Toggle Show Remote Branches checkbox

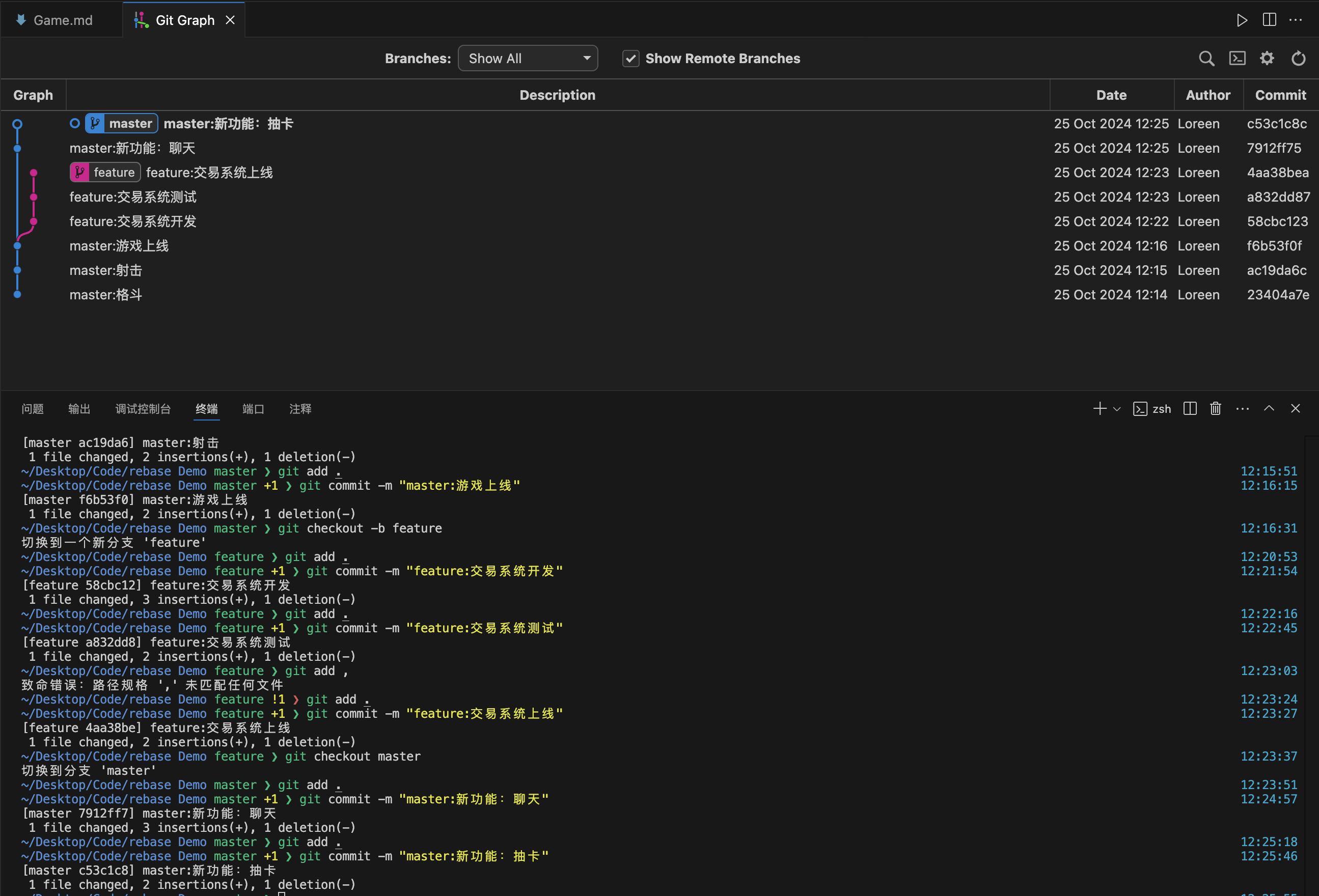(630, 59)
